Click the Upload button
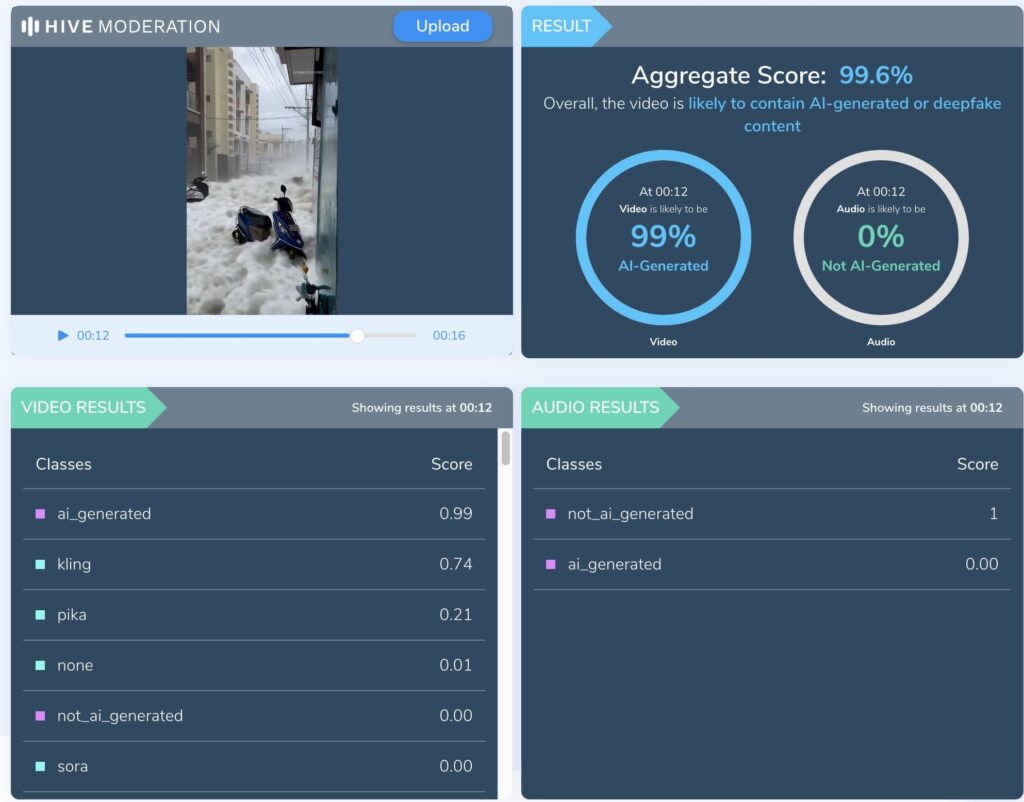Screen dimensions: 1024x802 click(x=443, y=26)
